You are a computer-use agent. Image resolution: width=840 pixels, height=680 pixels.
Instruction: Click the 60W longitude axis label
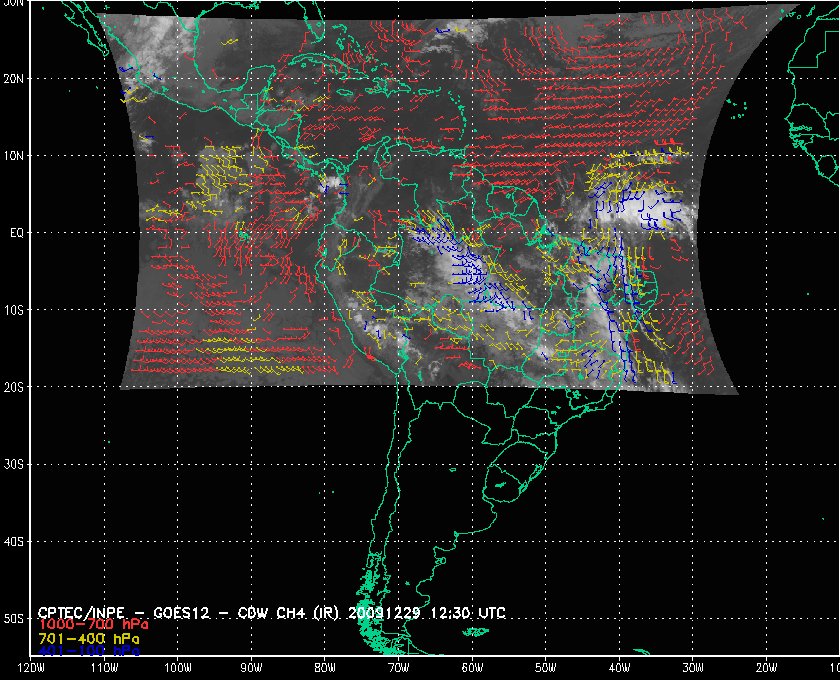472,669
